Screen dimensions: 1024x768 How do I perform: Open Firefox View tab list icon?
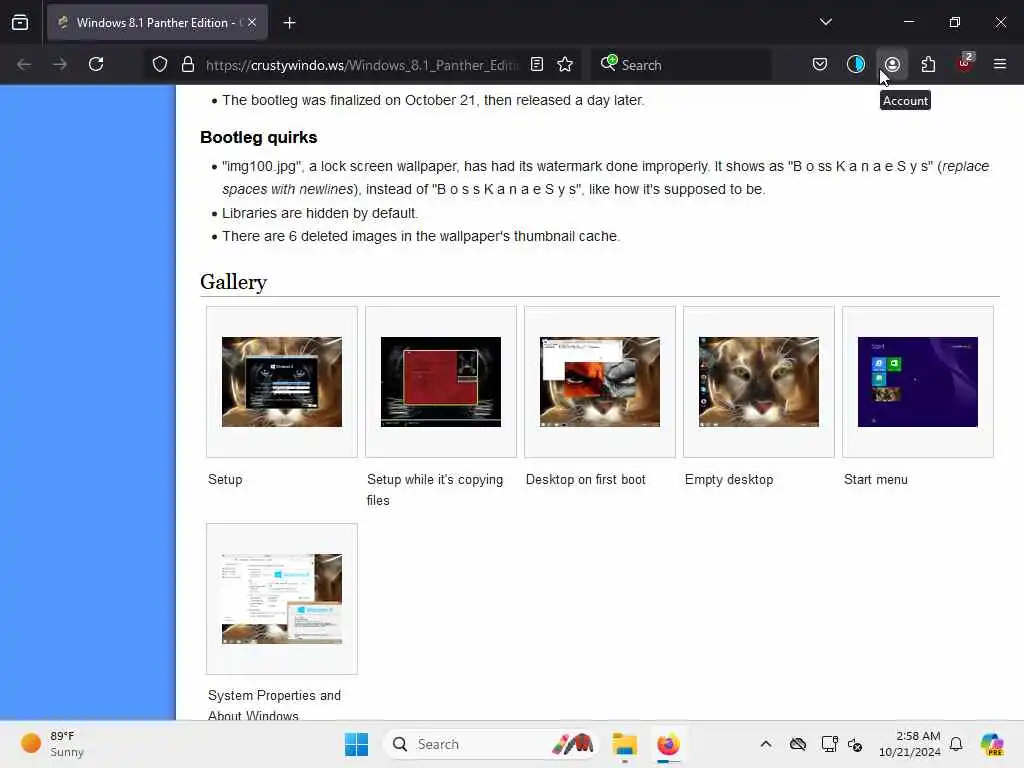[20, 22]
